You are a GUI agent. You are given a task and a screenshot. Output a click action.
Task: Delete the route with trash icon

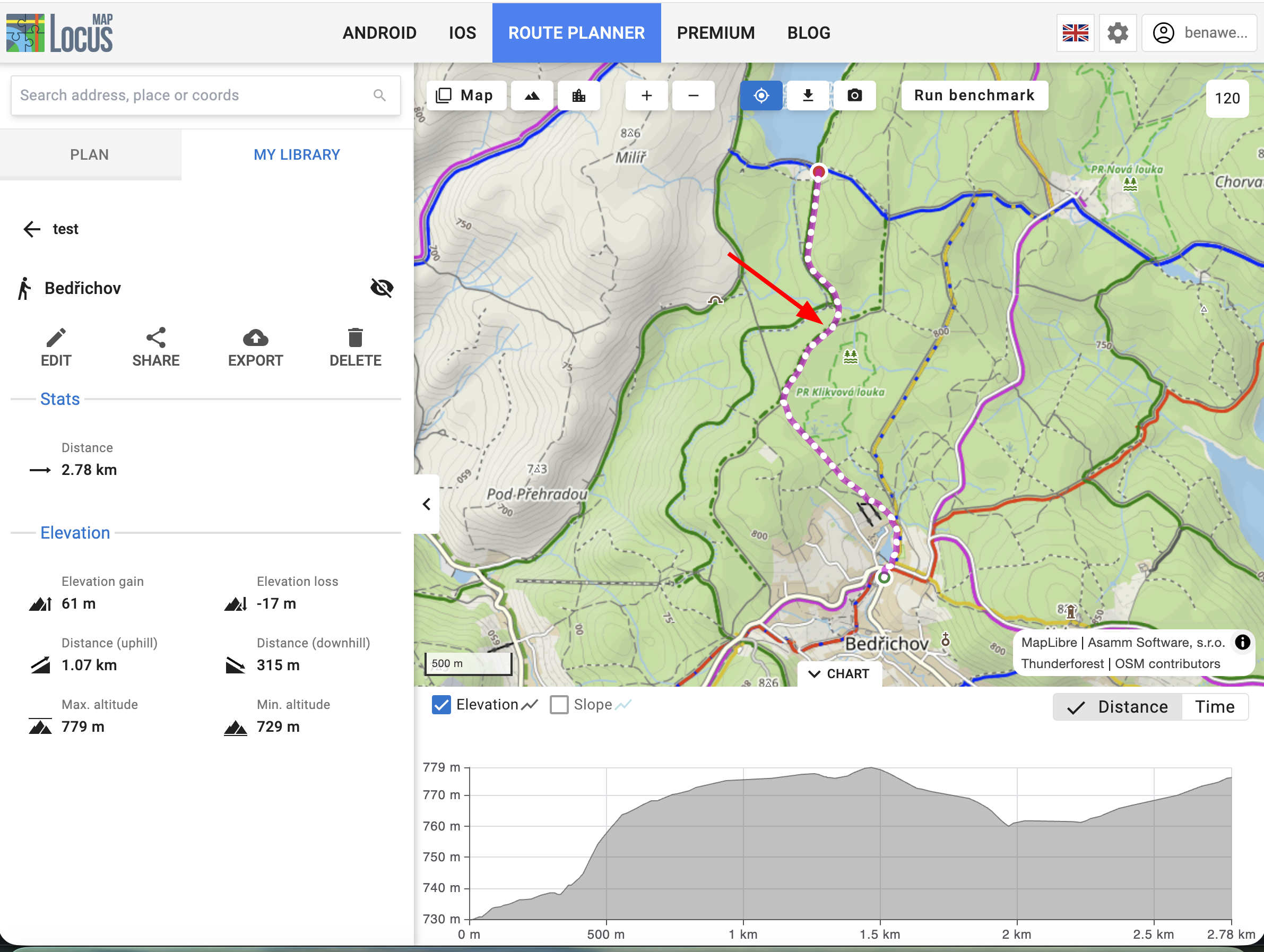[356, 348]
